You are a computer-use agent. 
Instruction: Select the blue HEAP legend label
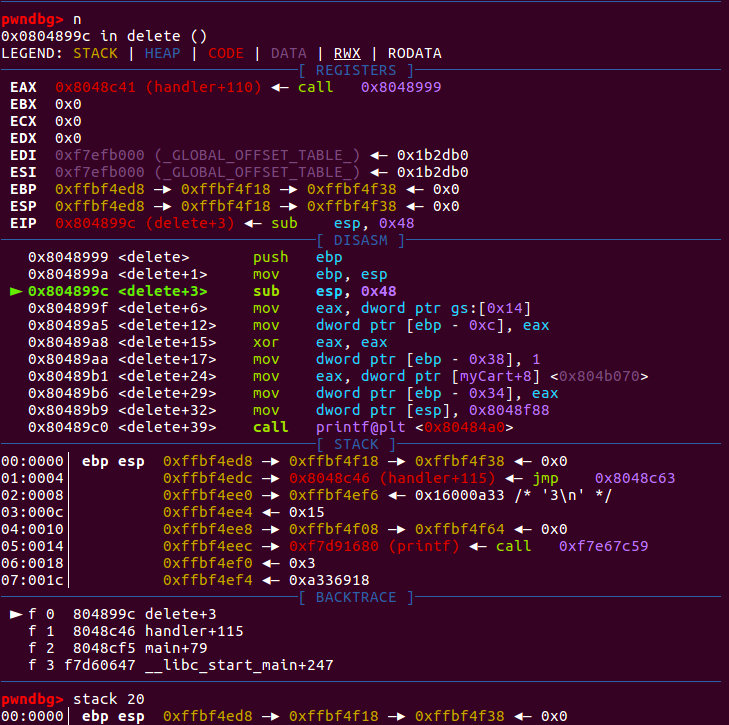click(x=163, y=53)
